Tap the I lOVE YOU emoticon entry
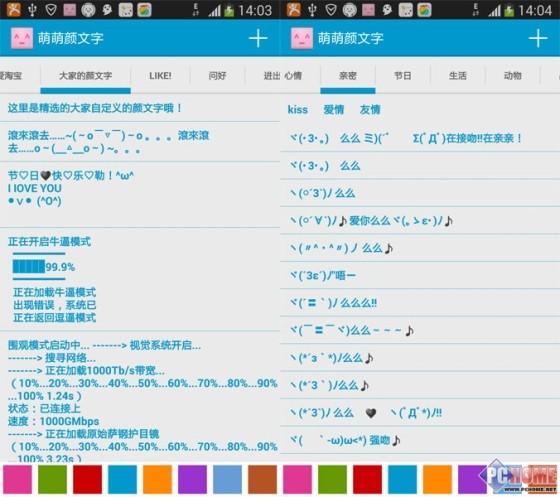Viewport: 560px width, 497px height. click(140, 195)
